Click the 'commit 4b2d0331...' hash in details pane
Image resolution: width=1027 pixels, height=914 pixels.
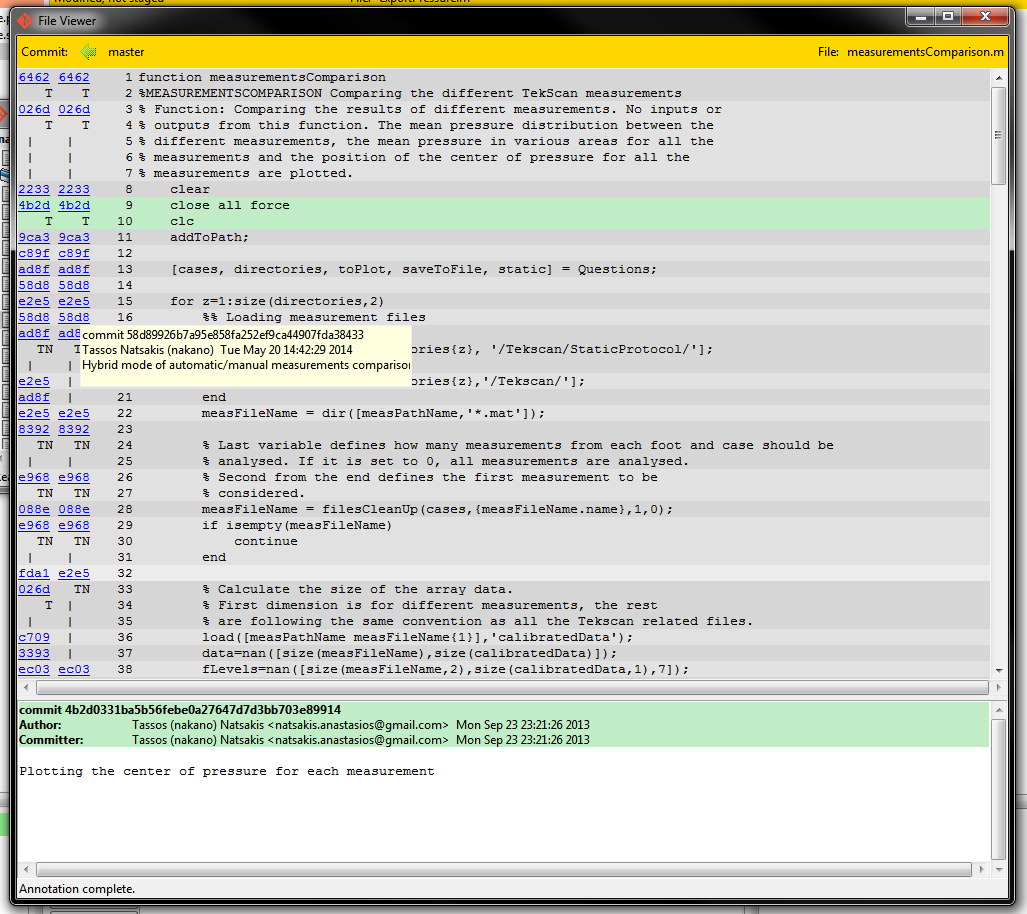(x=180, y=710)
